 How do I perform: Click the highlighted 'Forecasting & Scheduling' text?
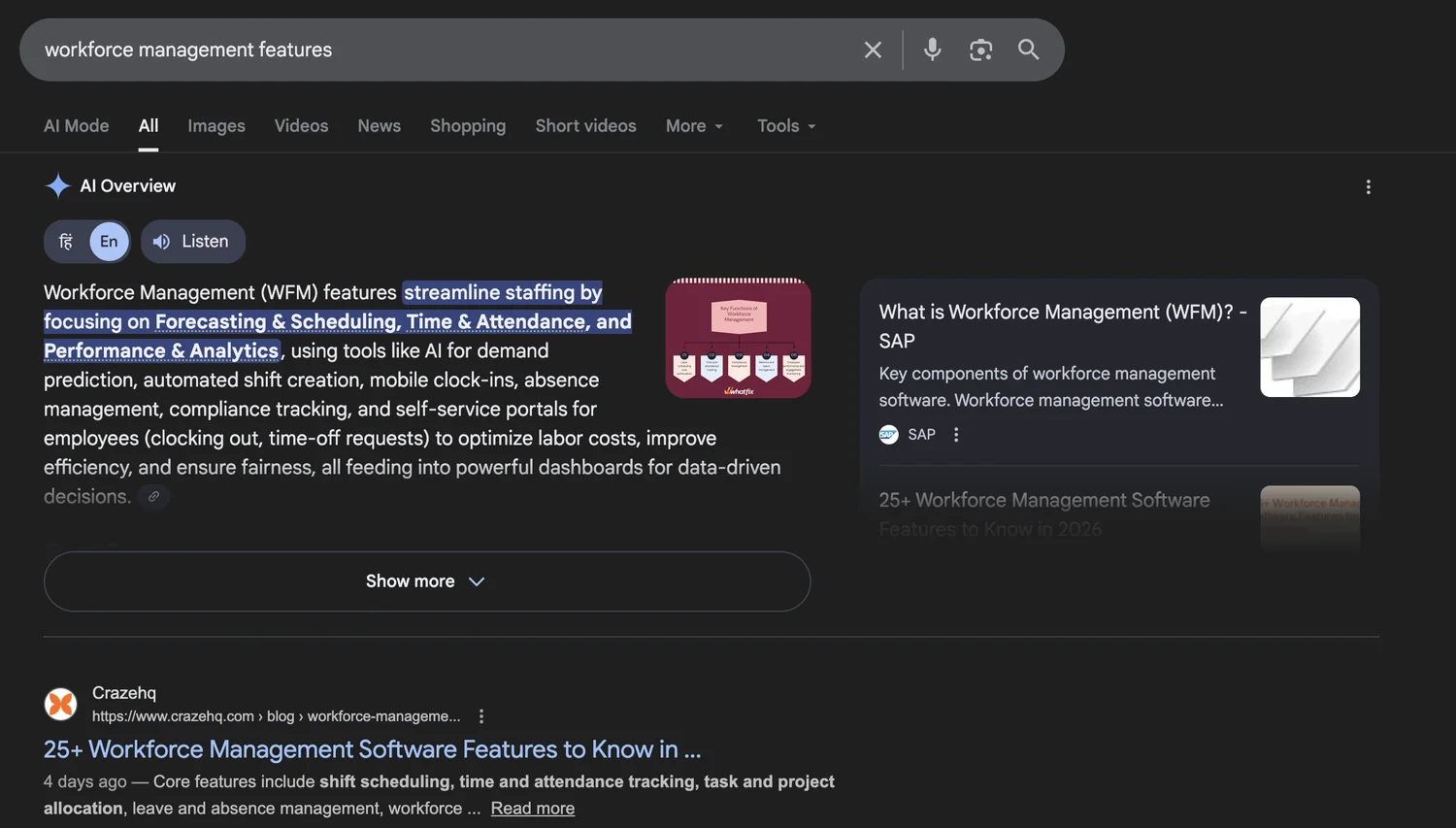point(279,321)
